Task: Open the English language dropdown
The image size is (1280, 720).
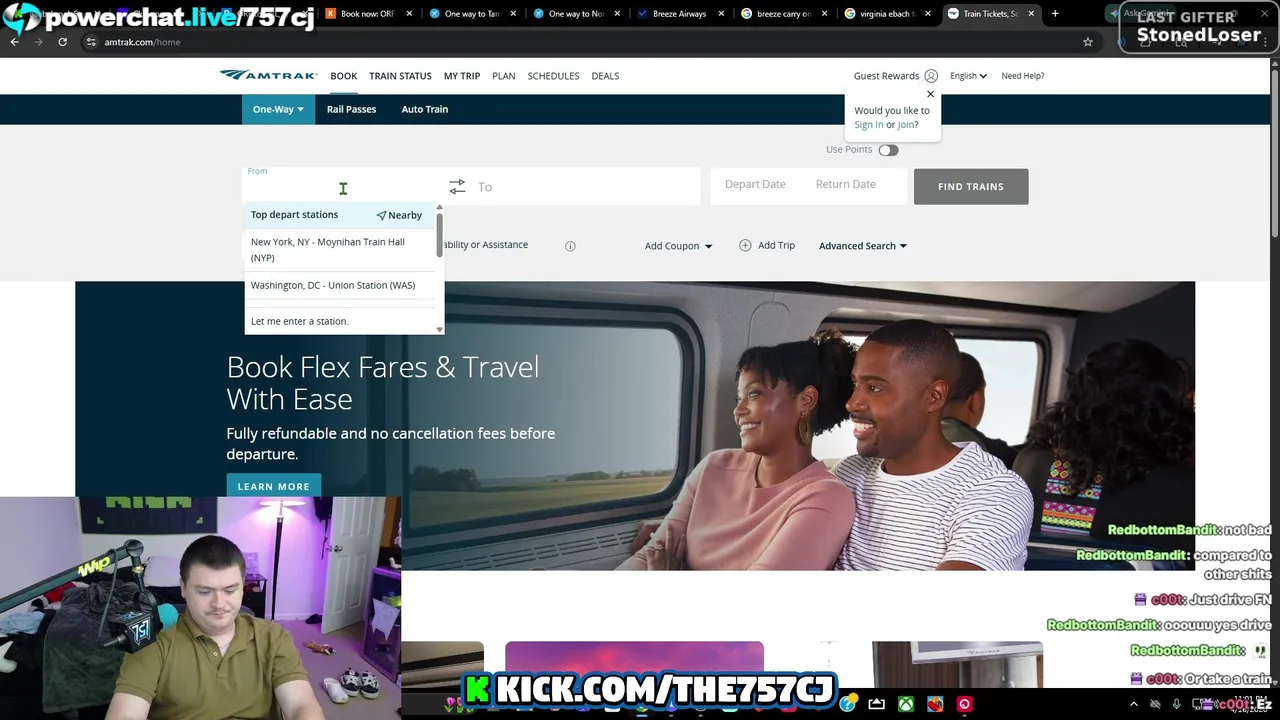Action: 968,76
